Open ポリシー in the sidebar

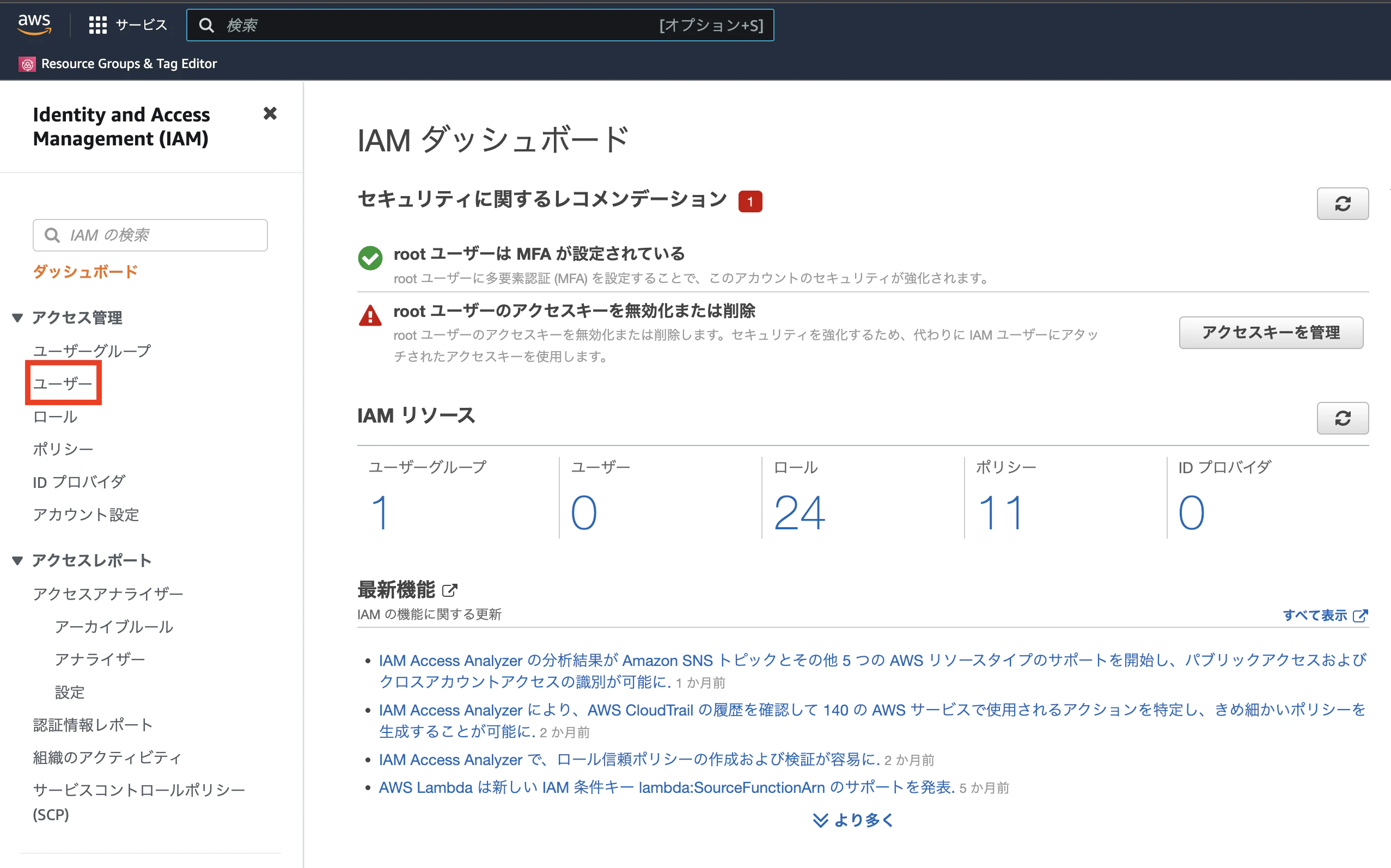63,449
